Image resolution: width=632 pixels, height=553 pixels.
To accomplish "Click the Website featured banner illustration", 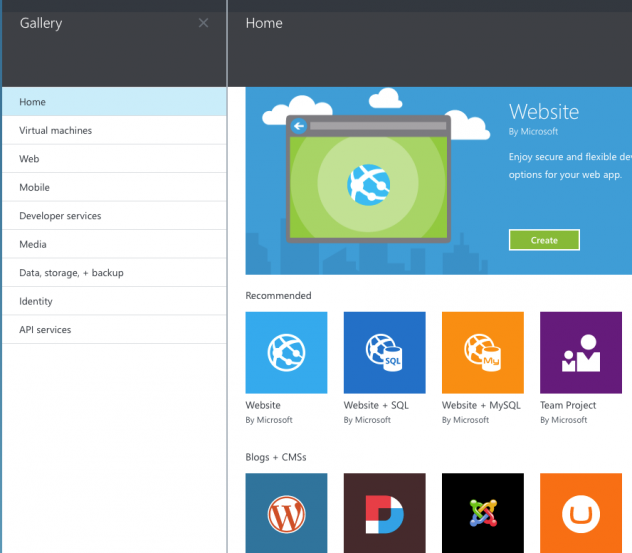I will [368, 180].
